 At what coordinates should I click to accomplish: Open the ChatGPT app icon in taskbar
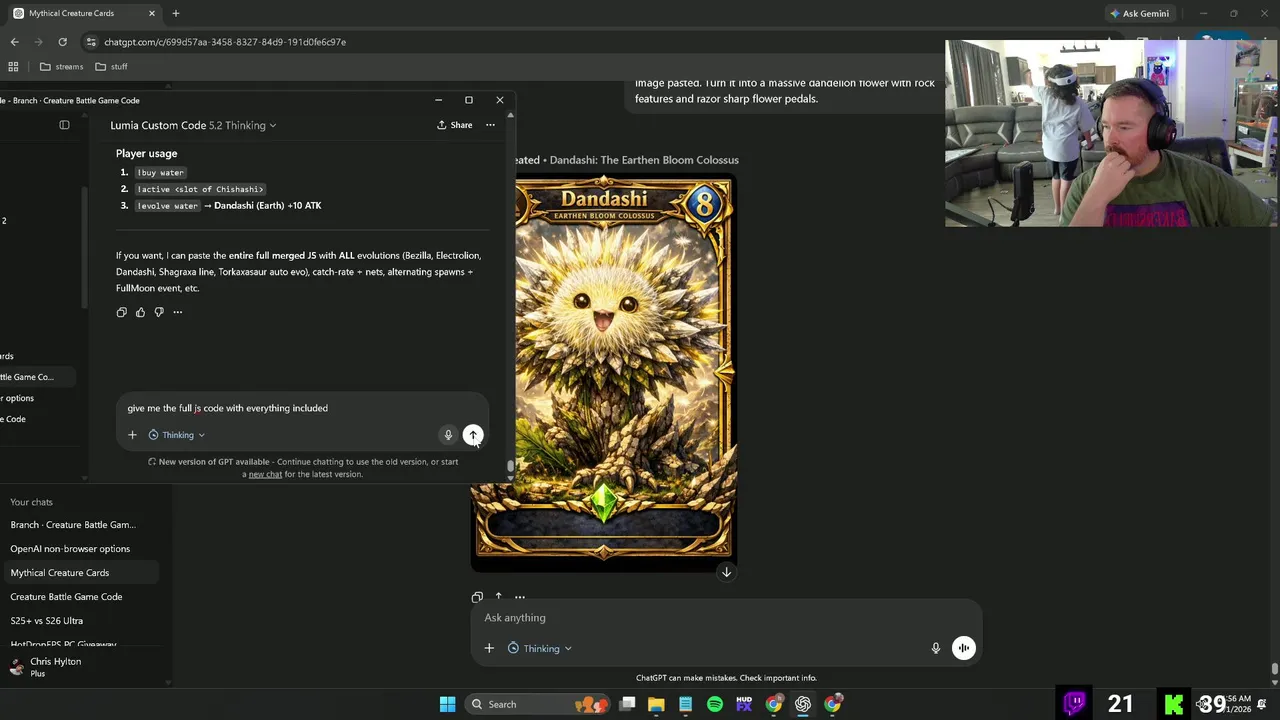(x=803, y=704)
